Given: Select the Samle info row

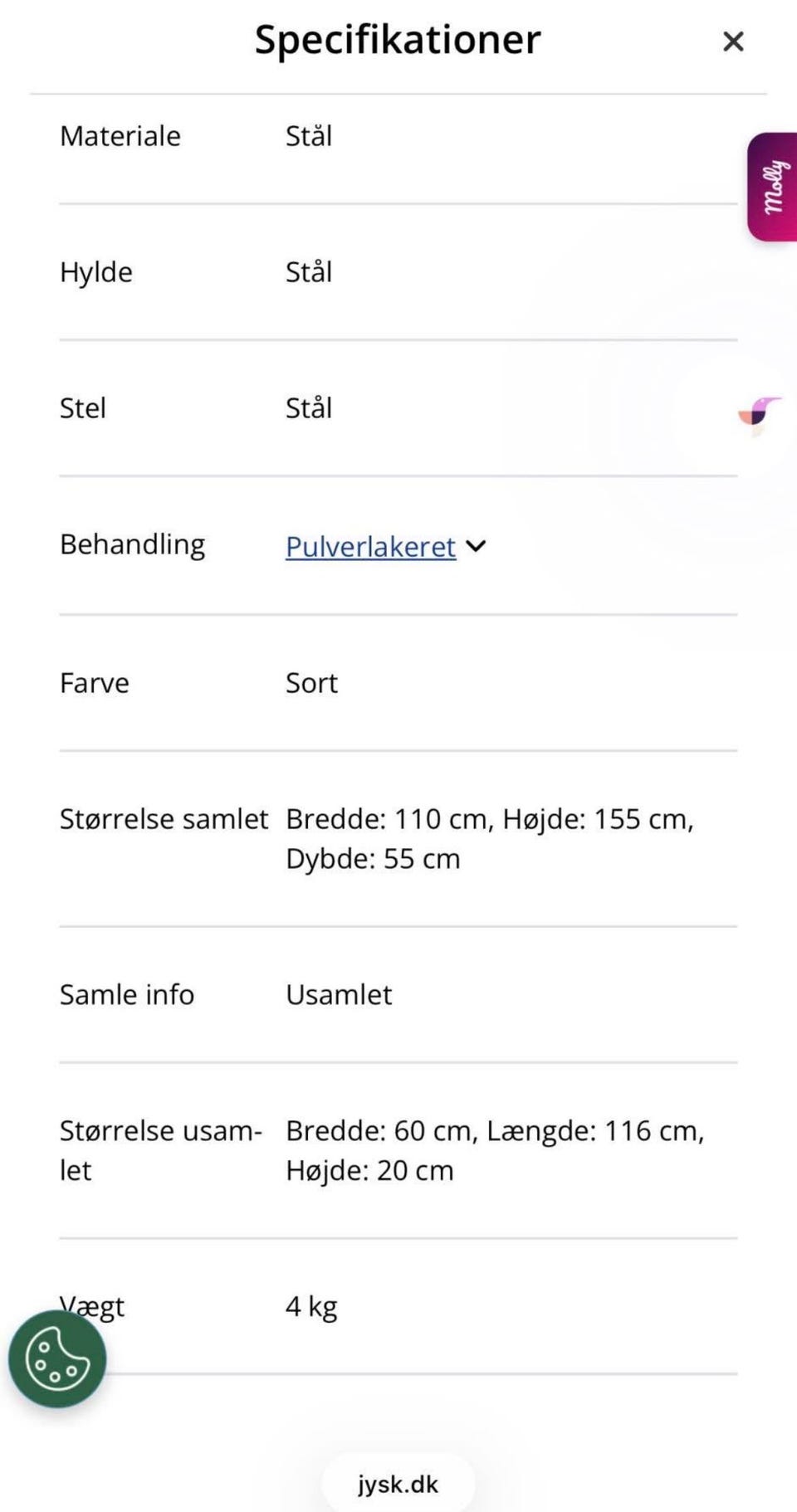Looking at the screenshot, I should click(127, 994).
